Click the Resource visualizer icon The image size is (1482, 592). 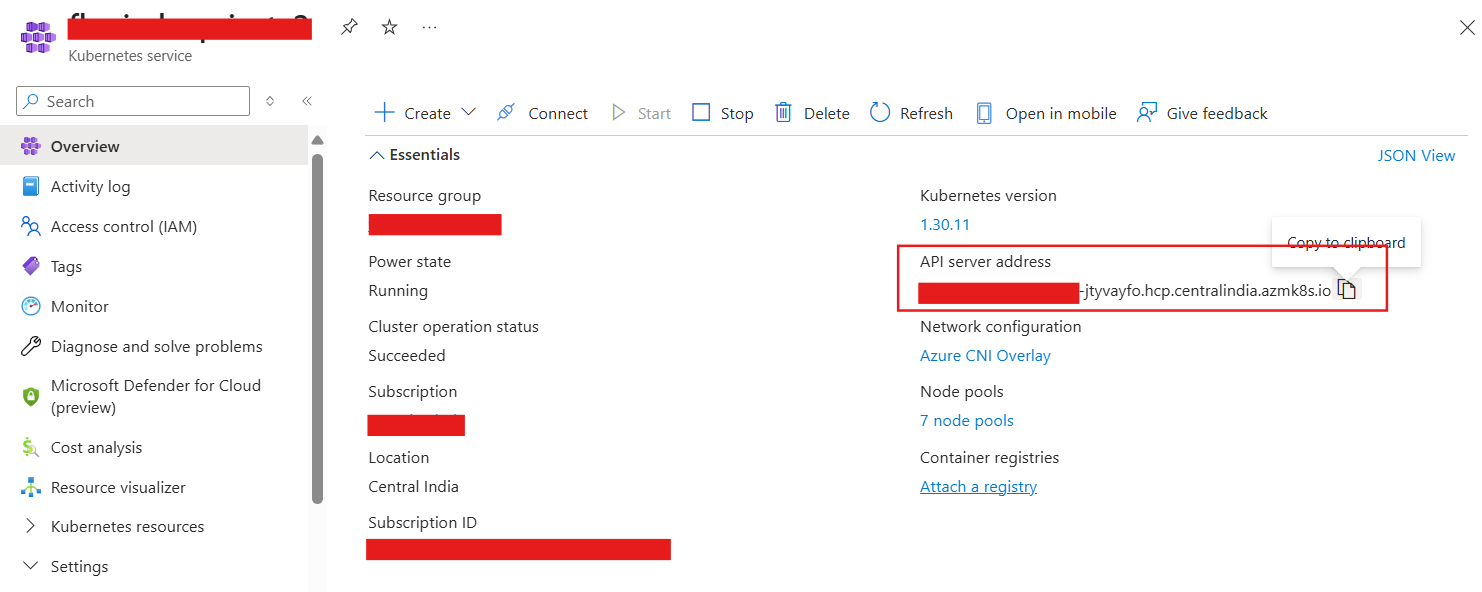pos(31,487)
